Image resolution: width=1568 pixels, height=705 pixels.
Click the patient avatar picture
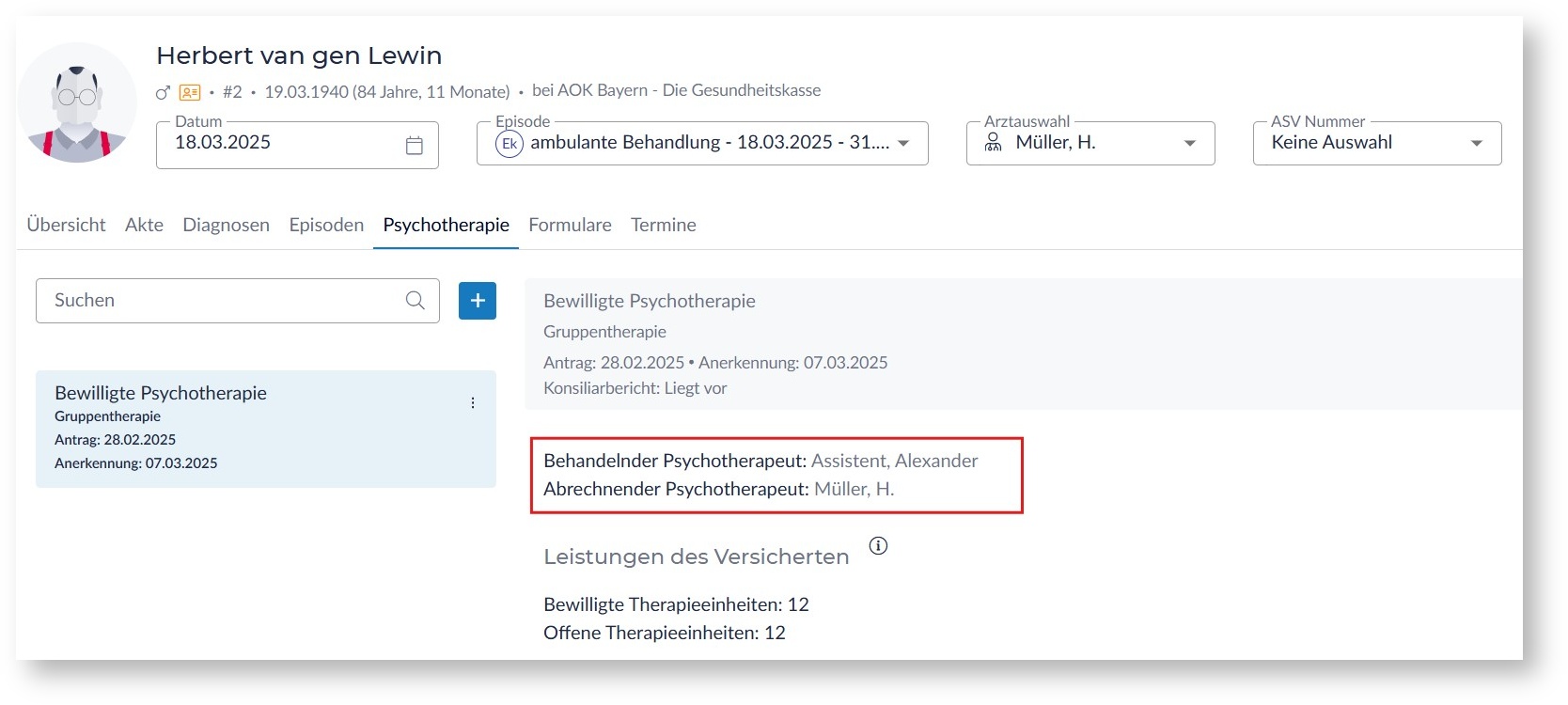pos(77,102)
